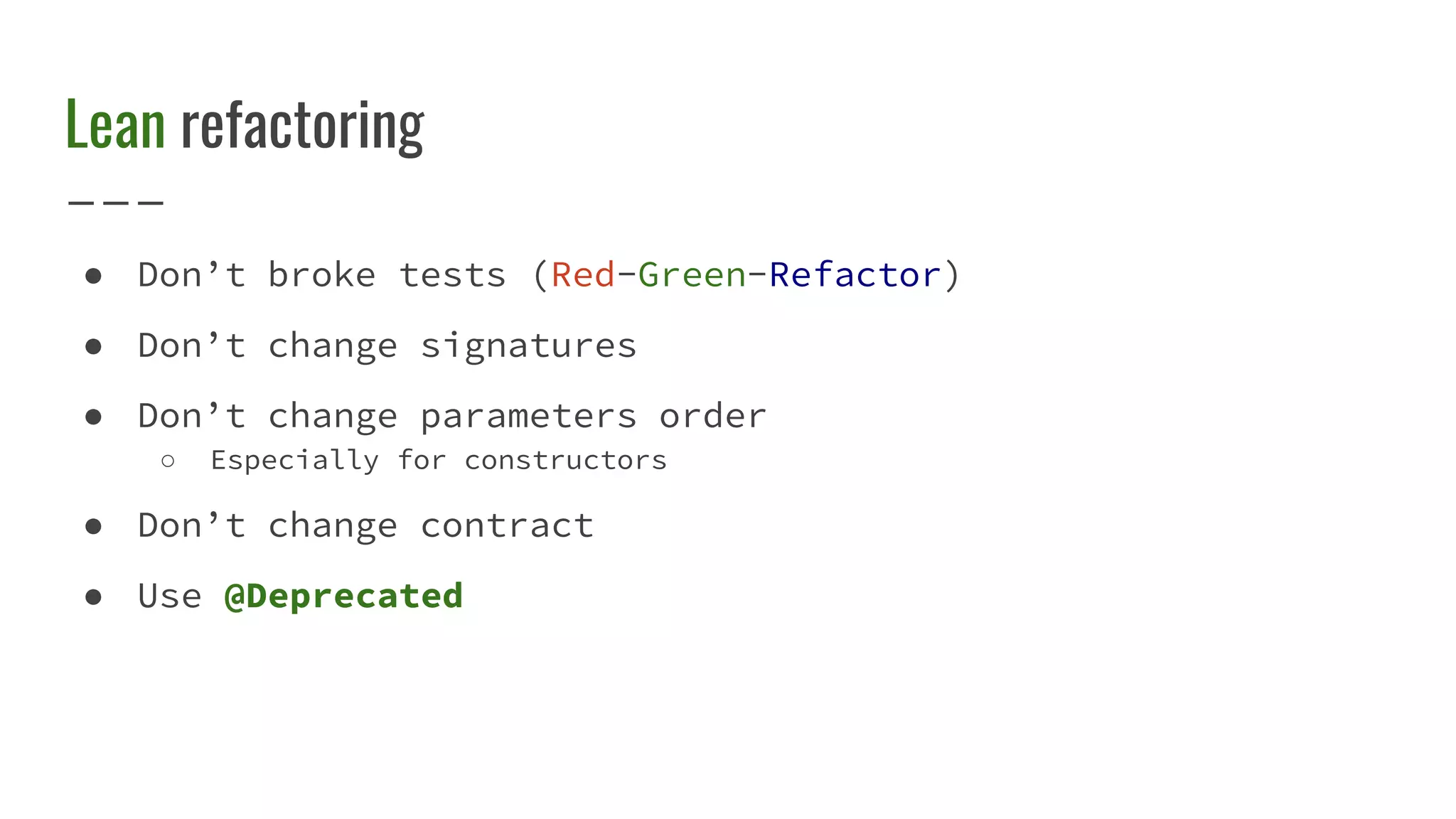The width and height of the screenshot is (1456, 819).
Task: Select the green word "Green" in first bullet
Action: [x=692, y=275]
